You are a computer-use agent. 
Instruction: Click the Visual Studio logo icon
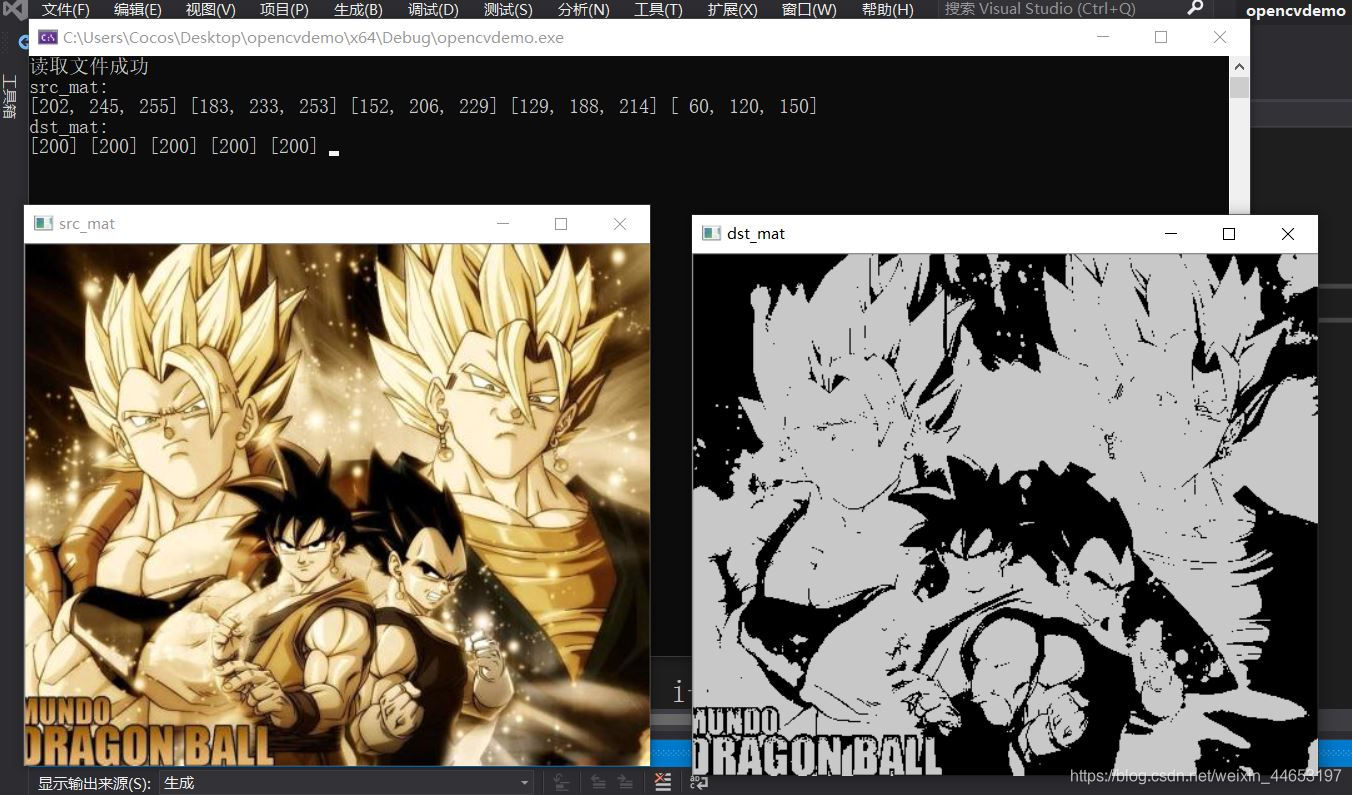point(15,9)
